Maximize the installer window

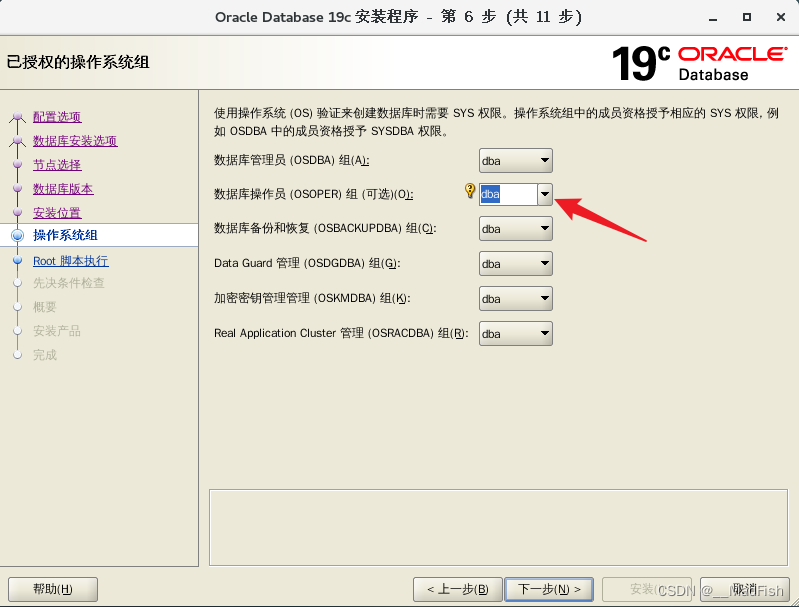tap(747, 17)
